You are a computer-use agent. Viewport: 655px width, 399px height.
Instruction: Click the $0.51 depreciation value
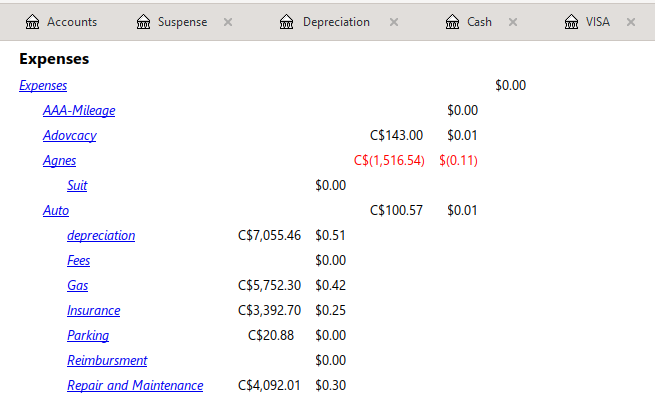coord(330,236)
